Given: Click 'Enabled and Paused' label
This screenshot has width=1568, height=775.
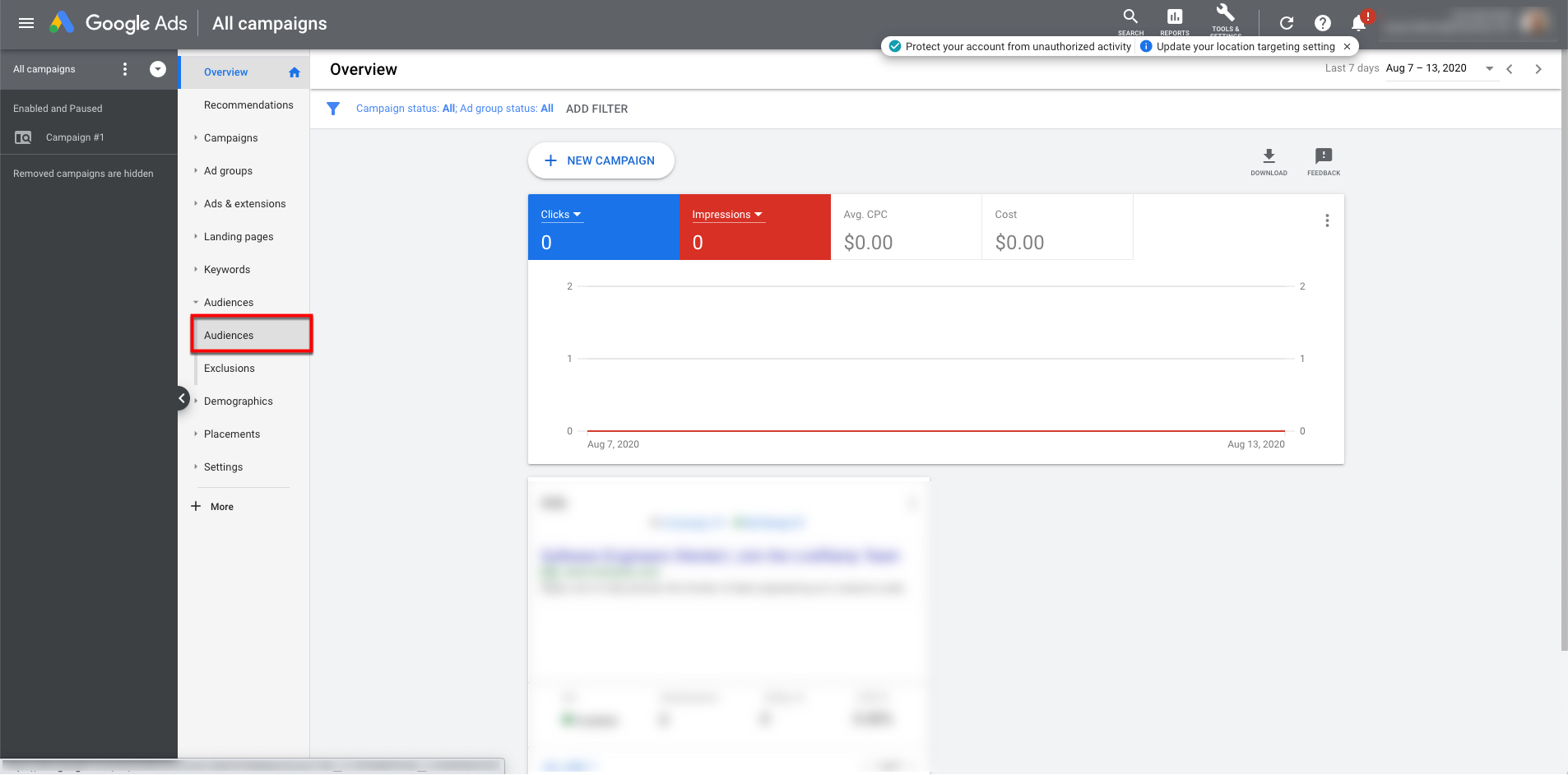Looking at the screenshot, I should point(58,109).
